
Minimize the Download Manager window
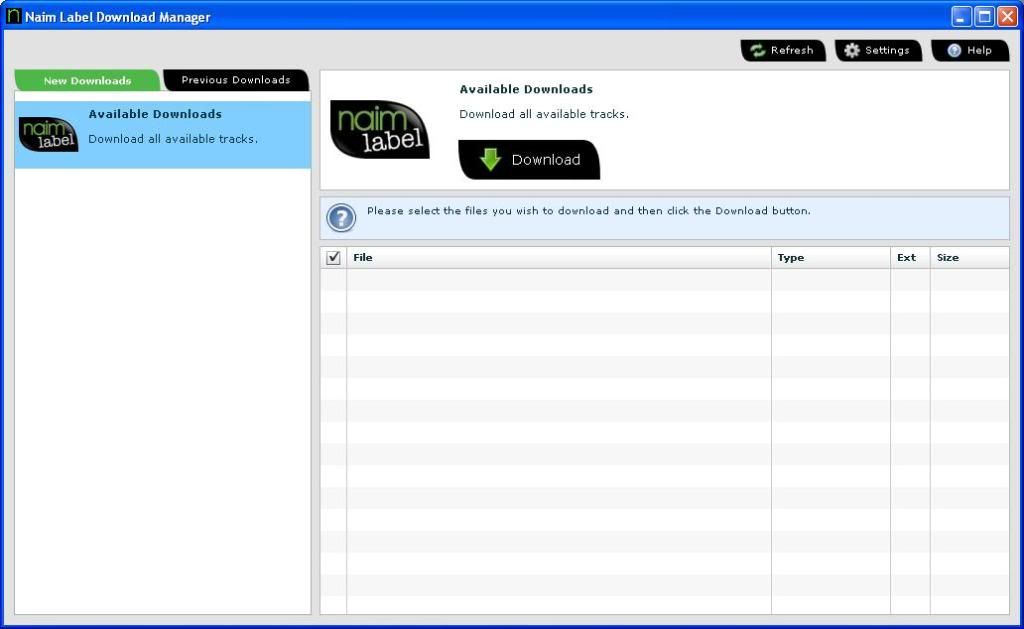pos(961,16)
